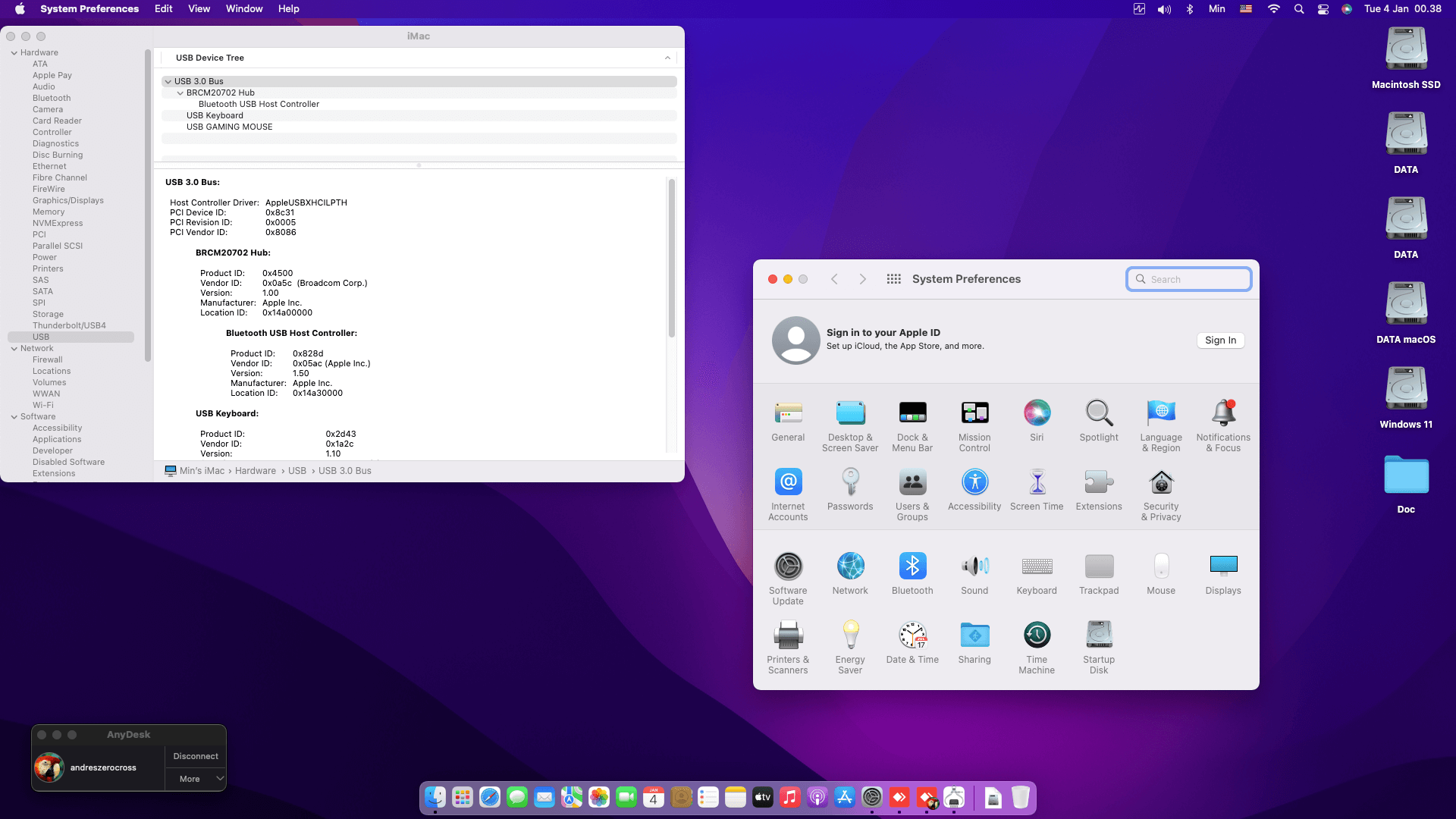
Task: Open Time Machine preferences
Action: point(1037,648)
